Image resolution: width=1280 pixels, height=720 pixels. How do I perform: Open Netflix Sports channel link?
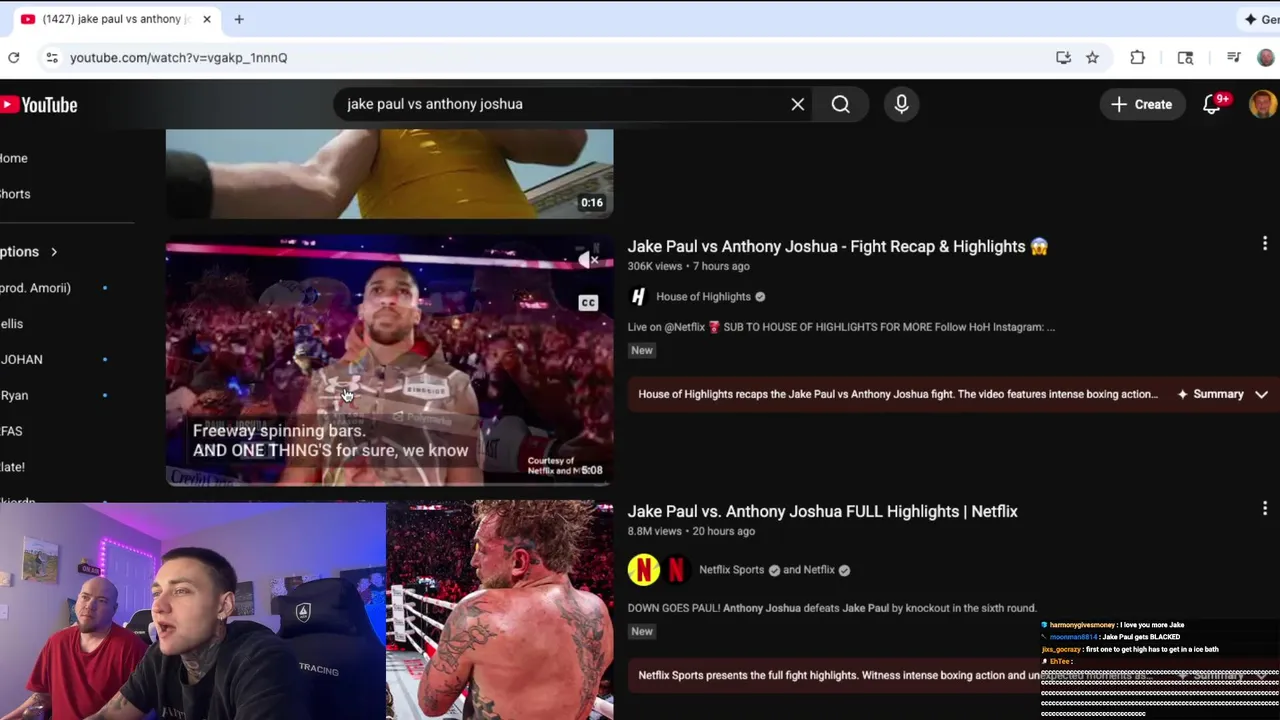pyautogui.click(x=731, y=570)
